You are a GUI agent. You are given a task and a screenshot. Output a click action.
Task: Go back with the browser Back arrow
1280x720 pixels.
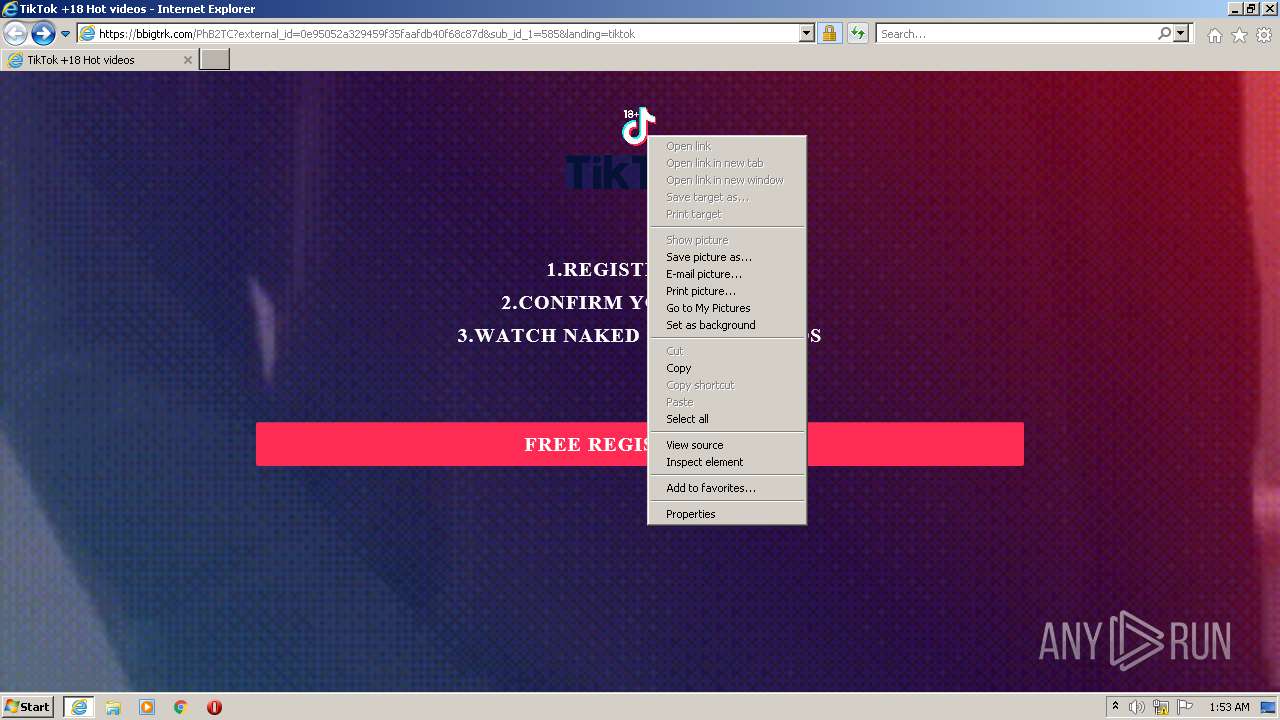15,33
